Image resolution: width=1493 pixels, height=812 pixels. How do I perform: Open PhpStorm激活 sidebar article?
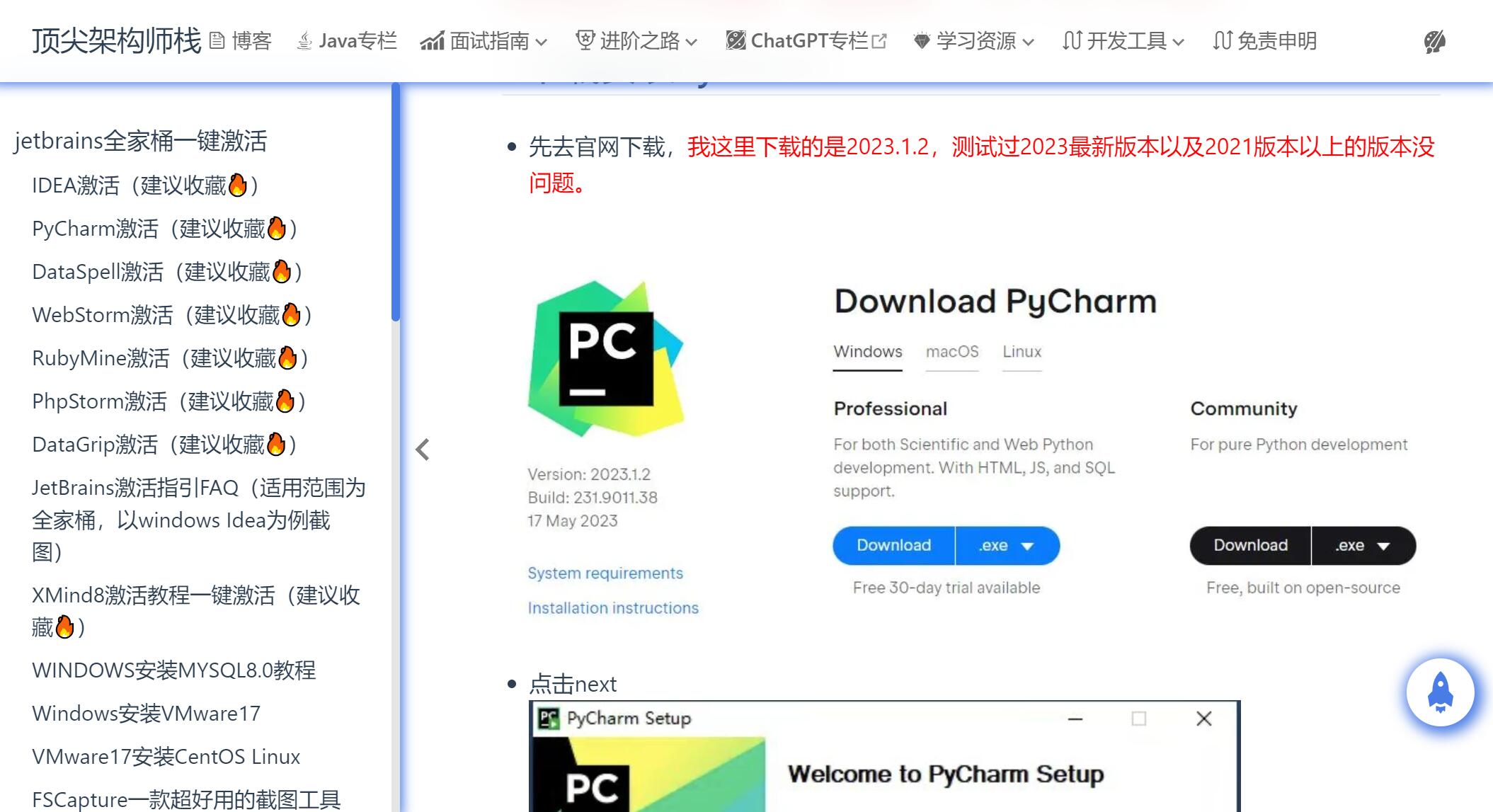point(169,401)
